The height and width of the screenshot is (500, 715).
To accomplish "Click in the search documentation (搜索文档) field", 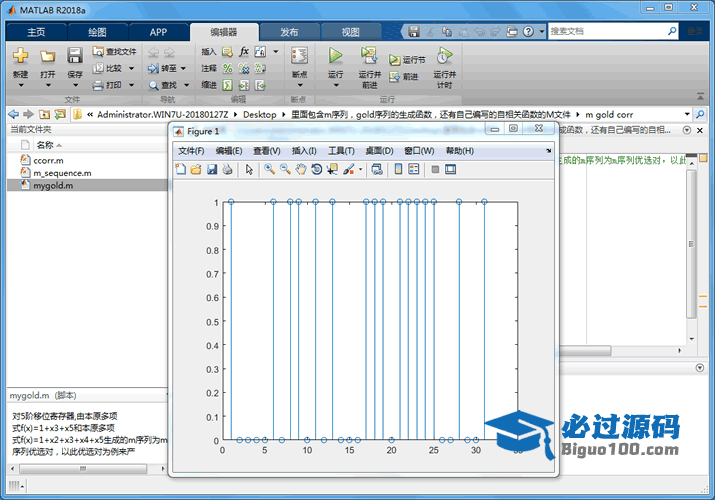I will coord(610,31).
